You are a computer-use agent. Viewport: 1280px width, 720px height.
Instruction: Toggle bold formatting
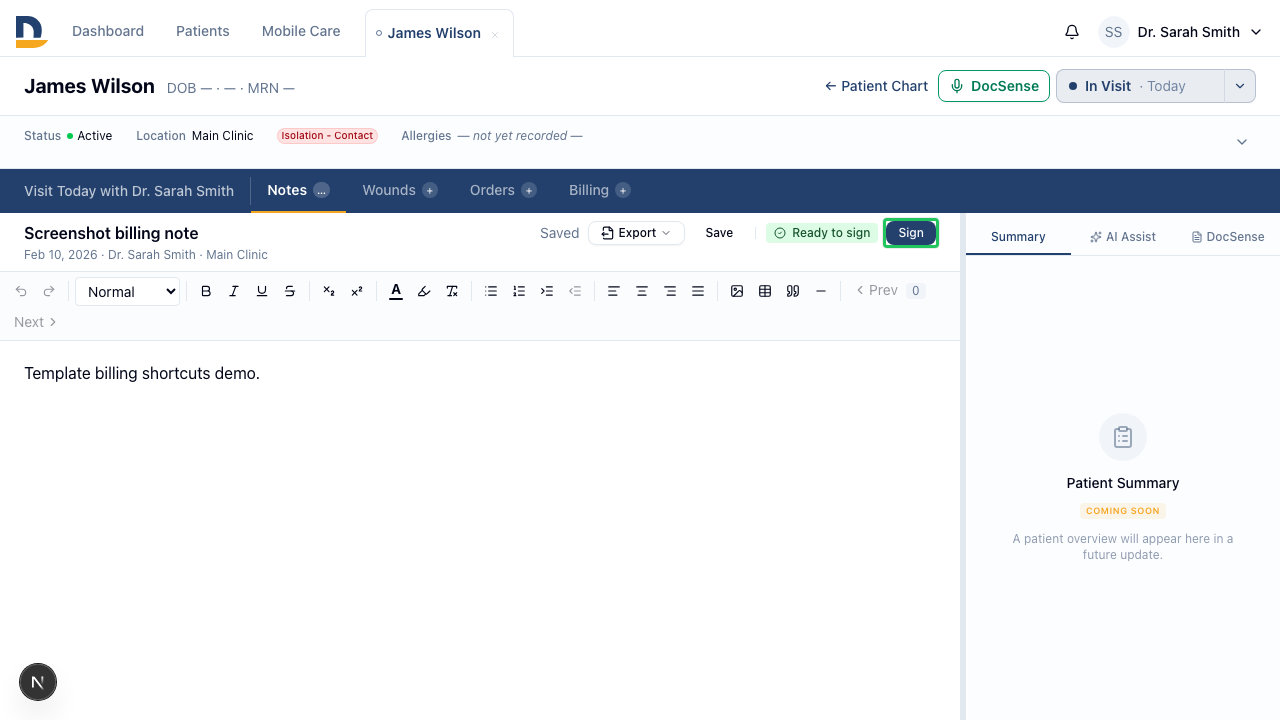tap(206, 291)
